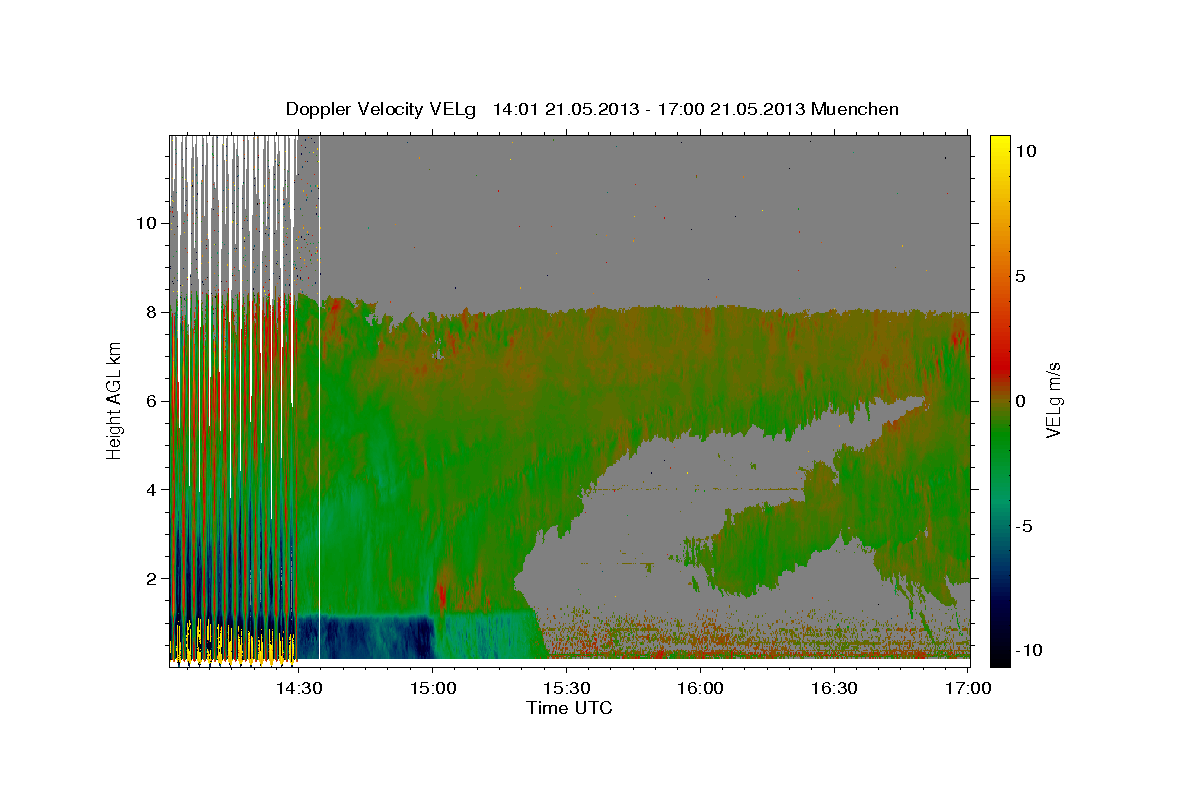
Task: Click the "Height AGL km" axis label
Action: point(114,401)
